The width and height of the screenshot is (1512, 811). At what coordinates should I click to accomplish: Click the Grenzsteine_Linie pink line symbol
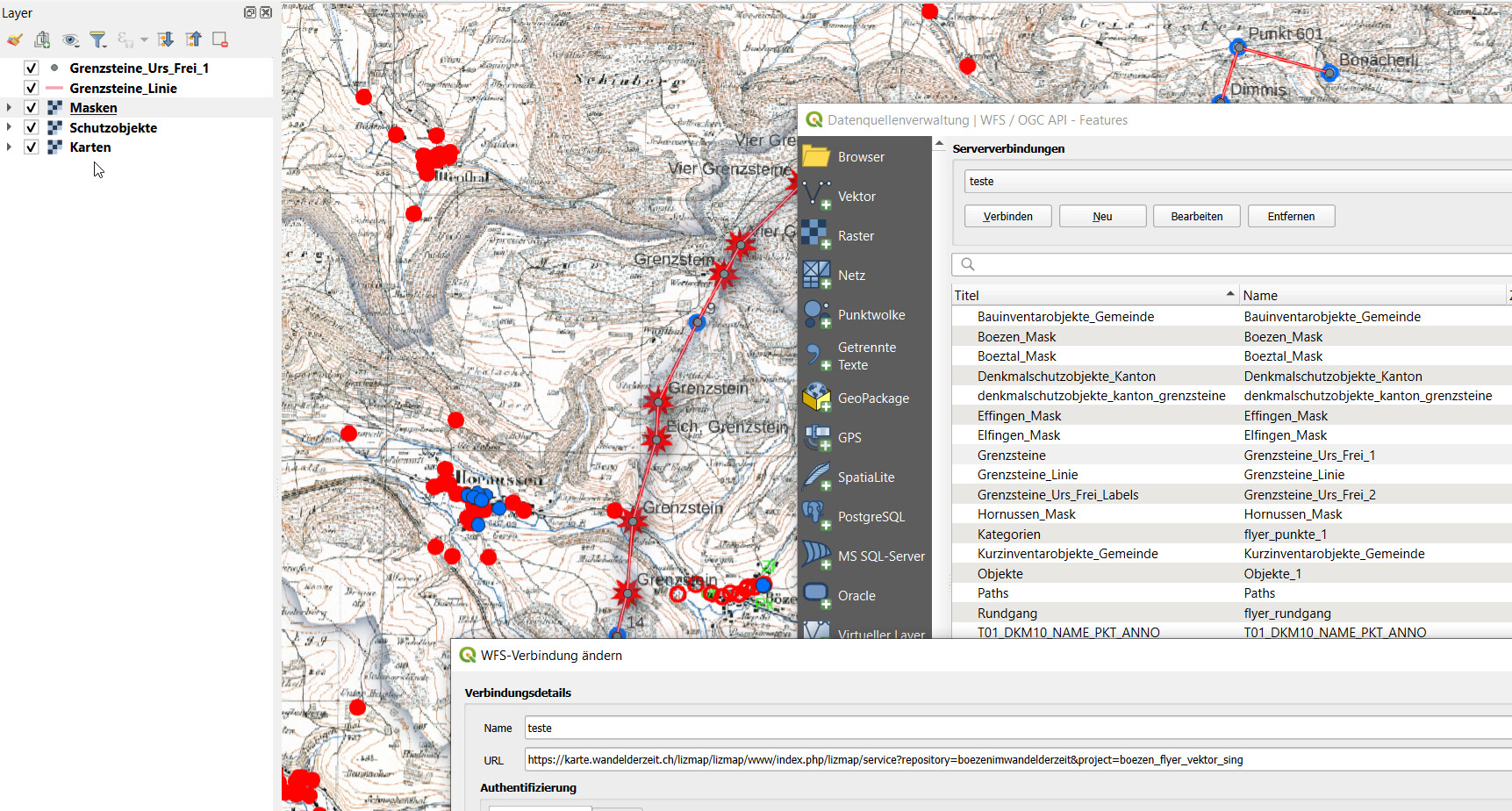pyautogui.click(x=54, y=89)
